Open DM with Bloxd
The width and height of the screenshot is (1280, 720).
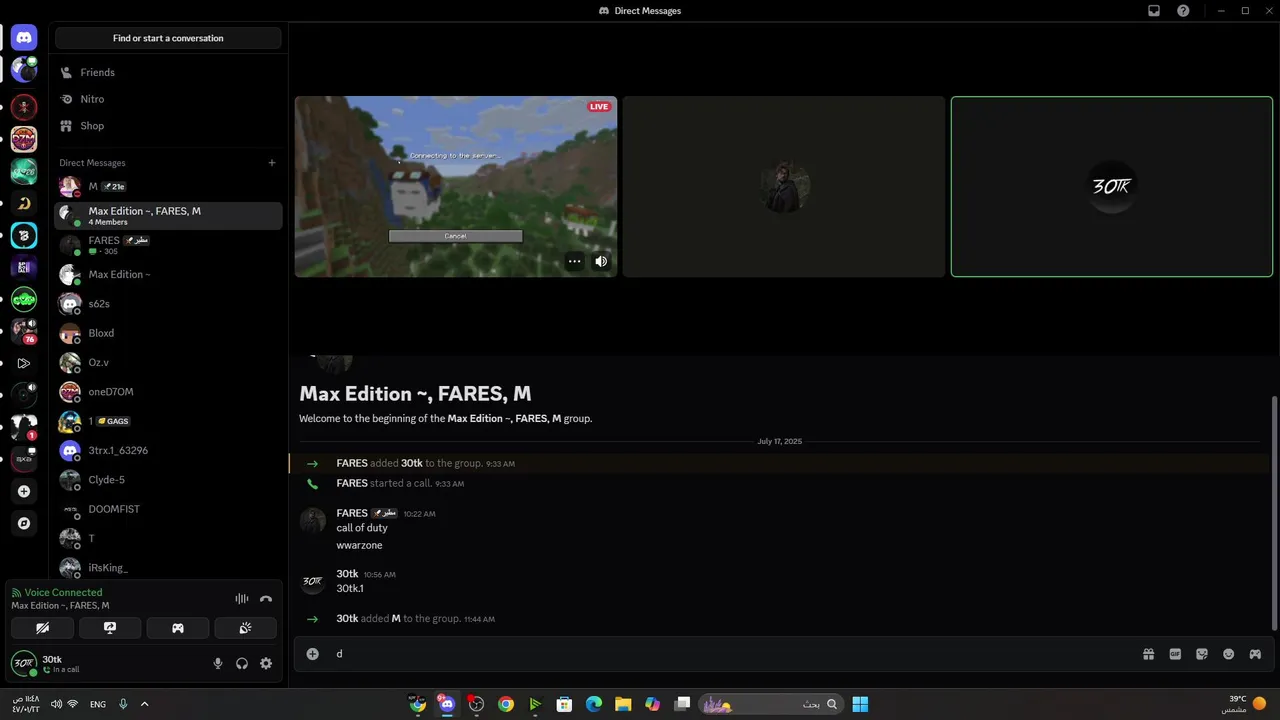click(168, 333)
